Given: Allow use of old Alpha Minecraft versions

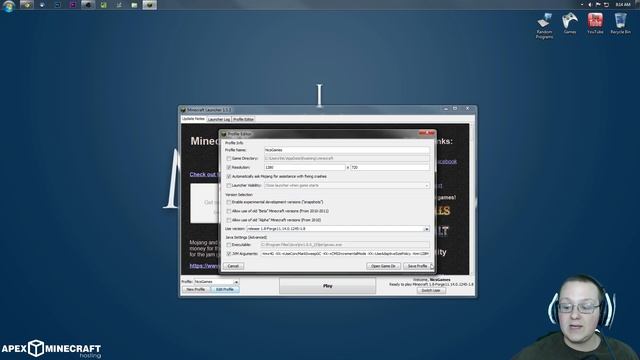Looking at the screenshot, I should 229,220.
